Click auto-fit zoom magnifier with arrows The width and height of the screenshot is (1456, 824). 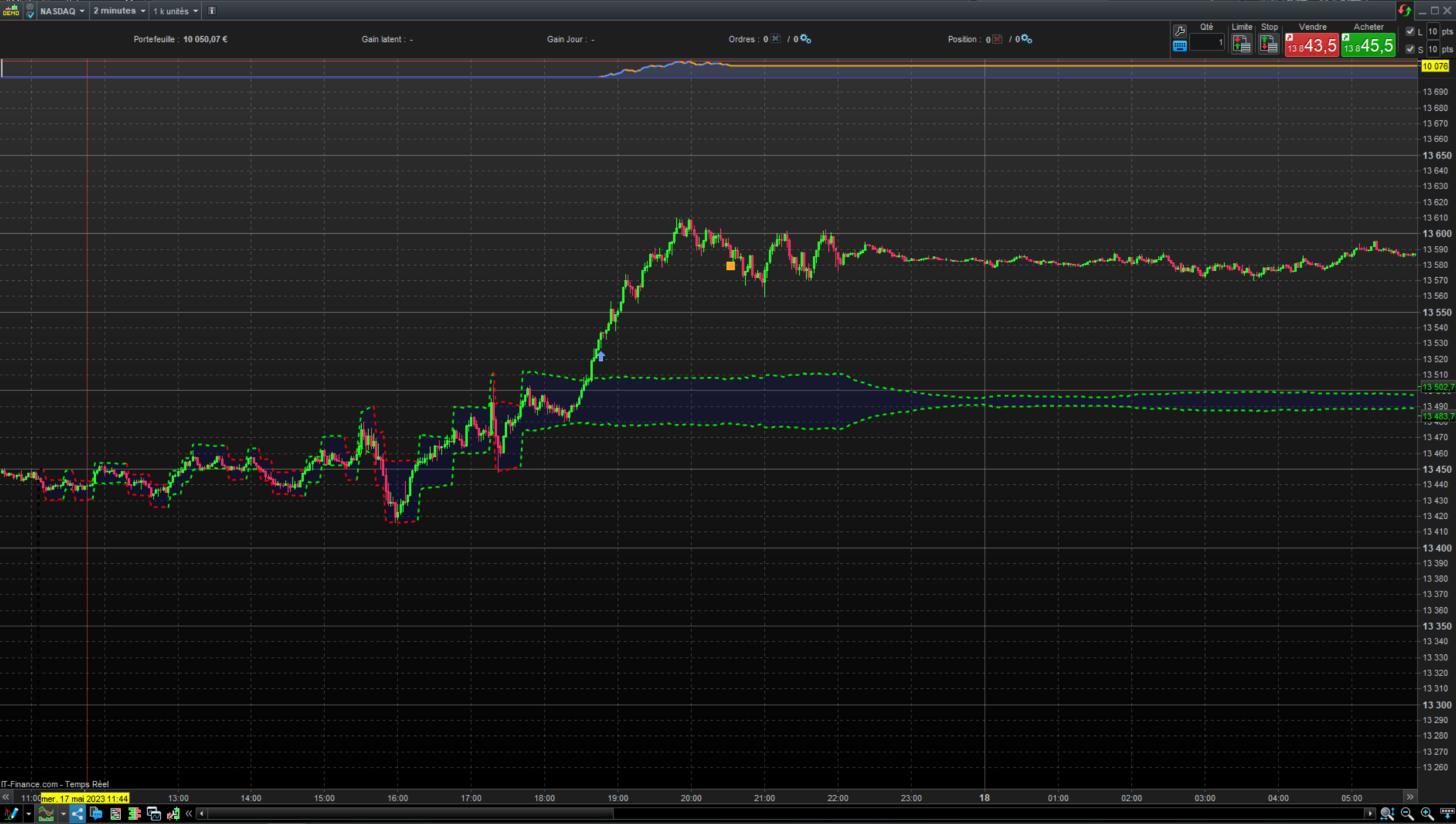click(1387, 814)
